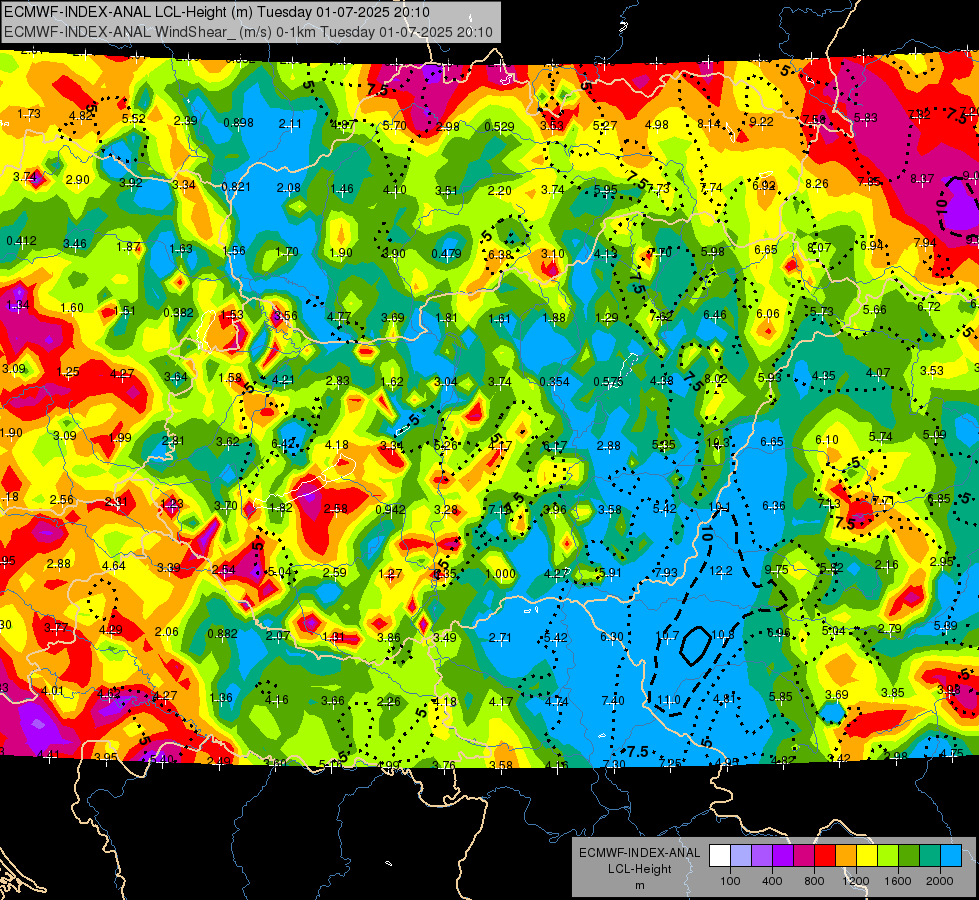The image size is (979, 900).
Task: Click the wind shear value 0.821
Action: point(236,187)
